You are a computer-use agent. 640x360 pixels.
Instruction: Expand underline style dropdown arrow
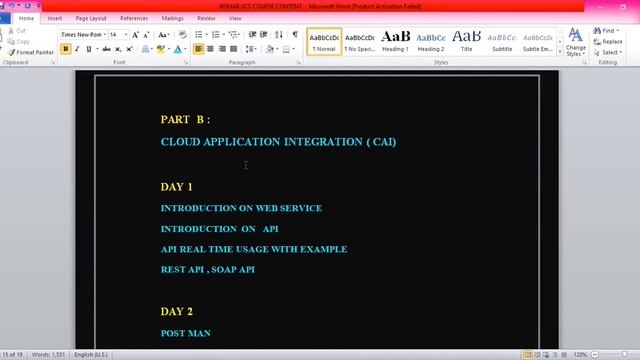tap(97, 49)
